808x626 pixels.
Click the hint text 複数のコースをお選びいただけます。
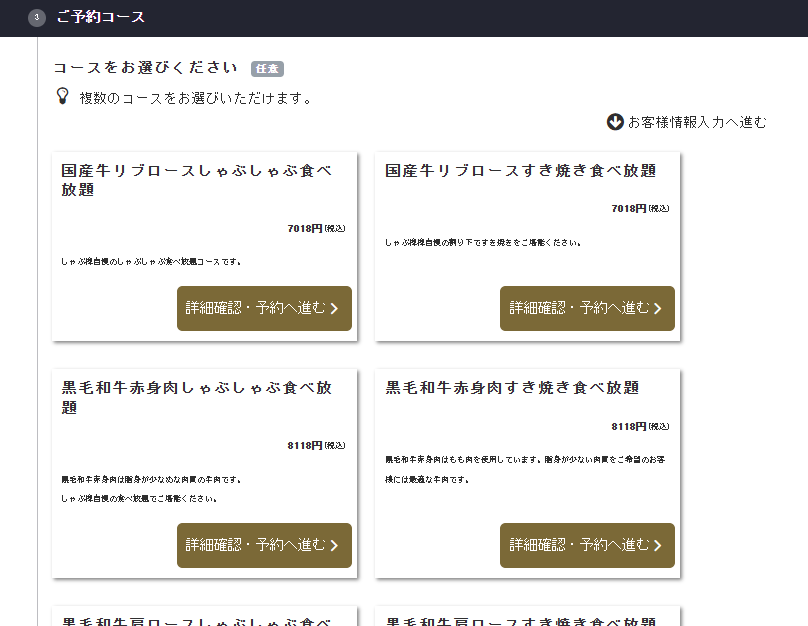196,98
